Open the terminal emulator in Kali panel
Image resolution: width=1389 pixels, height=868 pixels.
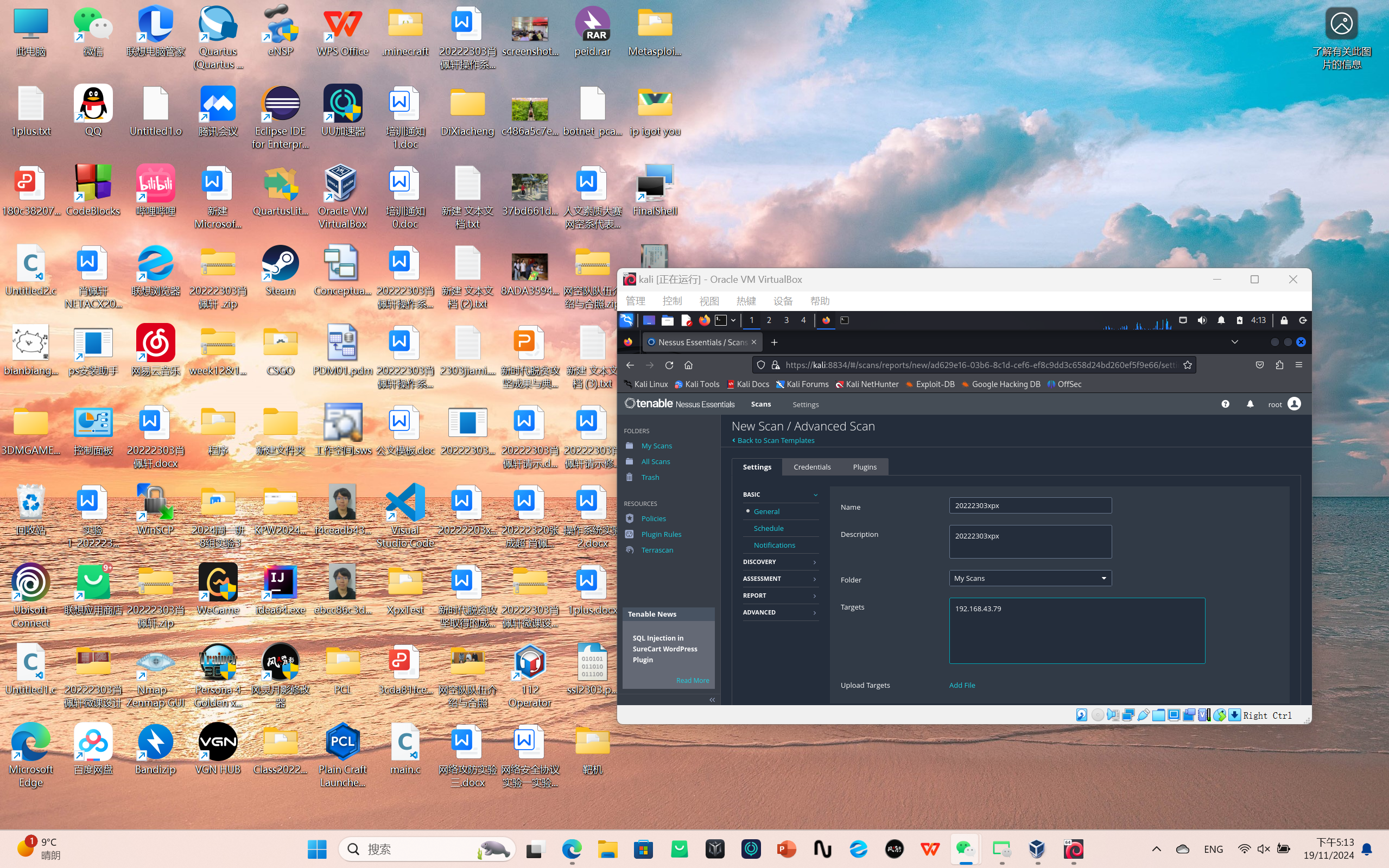coord(721,320)
